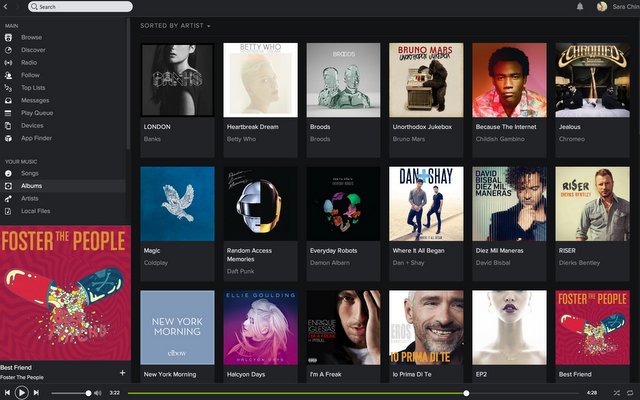This screenshot has width=640, height=400.
Task: Click the Messages inbox icon
Action: [x=8, y=101]
